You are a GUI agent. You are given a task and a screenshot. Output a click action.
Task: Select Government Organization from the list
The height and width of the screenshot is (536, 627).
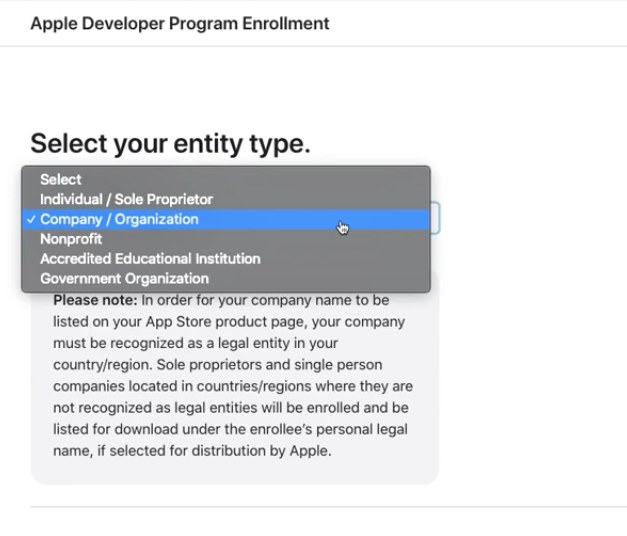[124, 279]
